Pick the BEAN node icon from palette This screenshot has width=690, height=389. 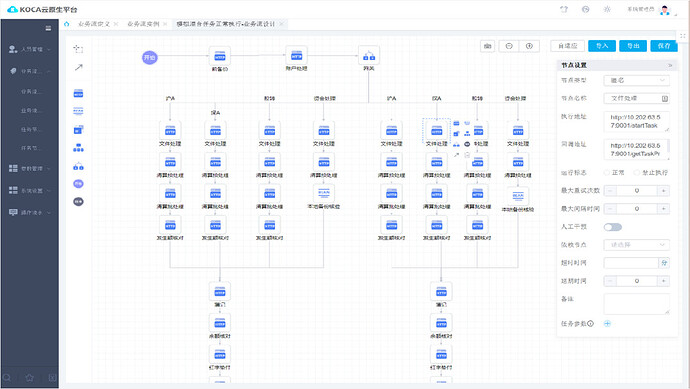click(78, 111)
